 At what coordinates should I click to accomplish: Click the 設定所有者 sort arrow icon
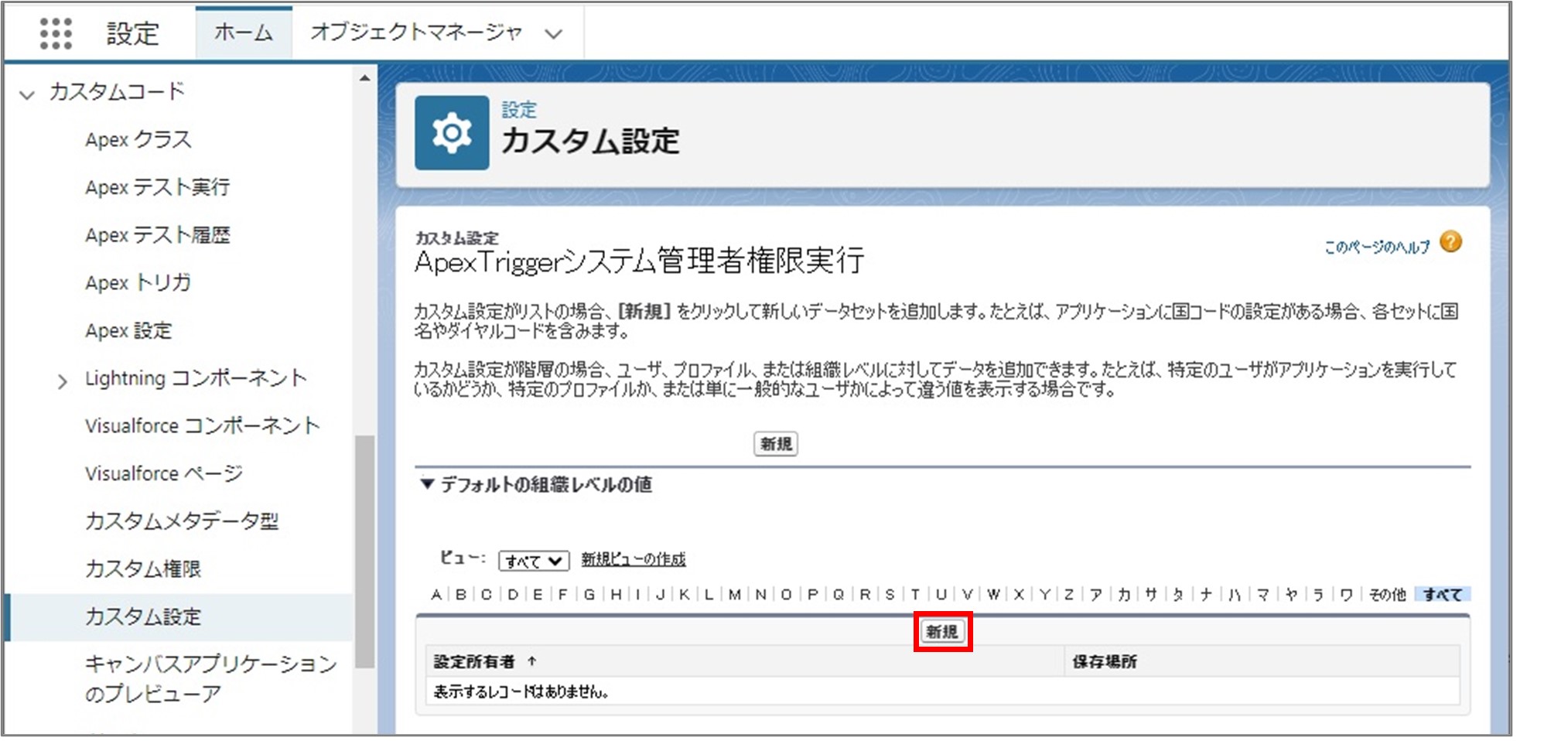[x=532, y=661]
